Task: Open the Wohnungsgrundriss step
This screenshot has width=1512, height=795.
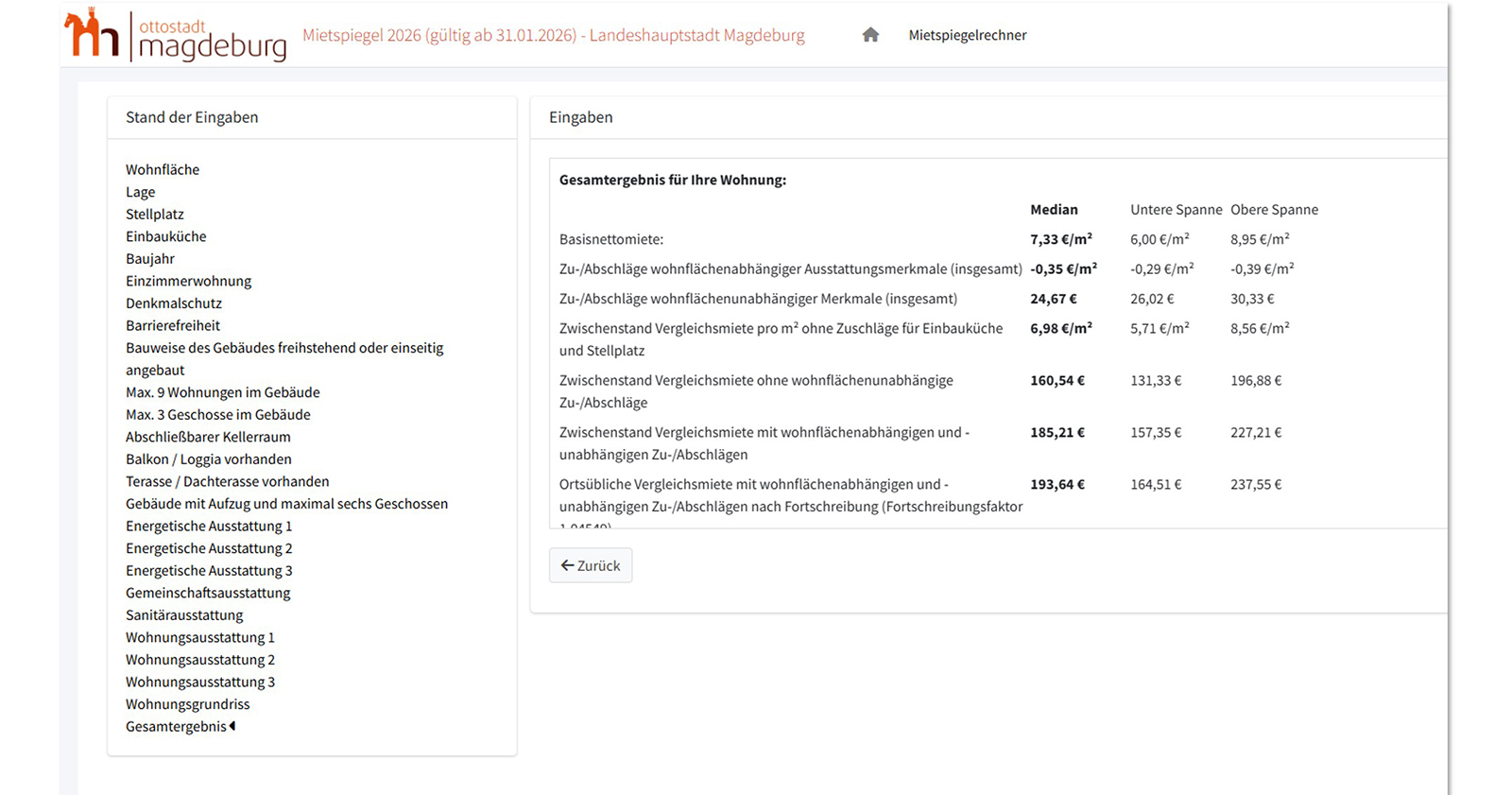Action: coord(188,704)
